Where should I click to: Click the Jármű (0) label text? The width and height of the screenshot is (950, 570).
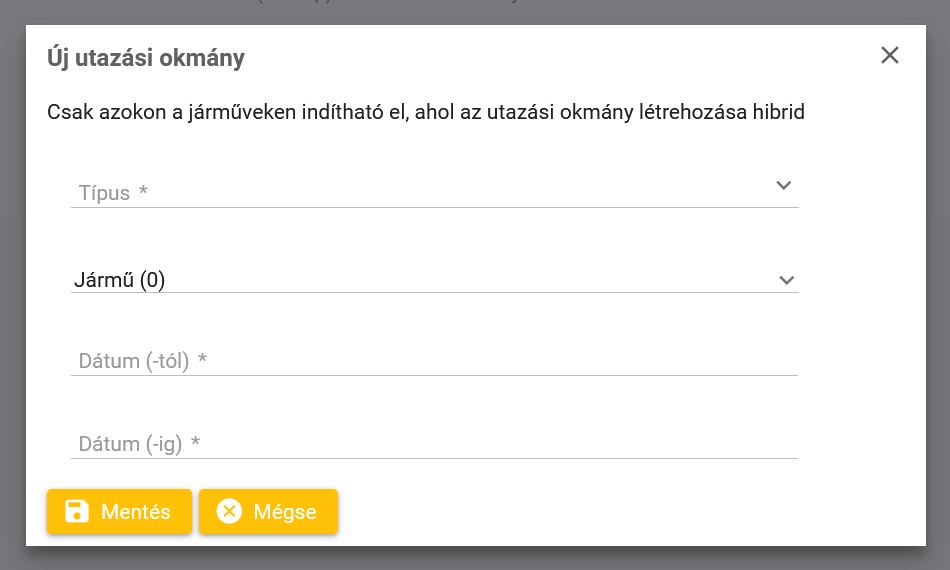[119, 280]
